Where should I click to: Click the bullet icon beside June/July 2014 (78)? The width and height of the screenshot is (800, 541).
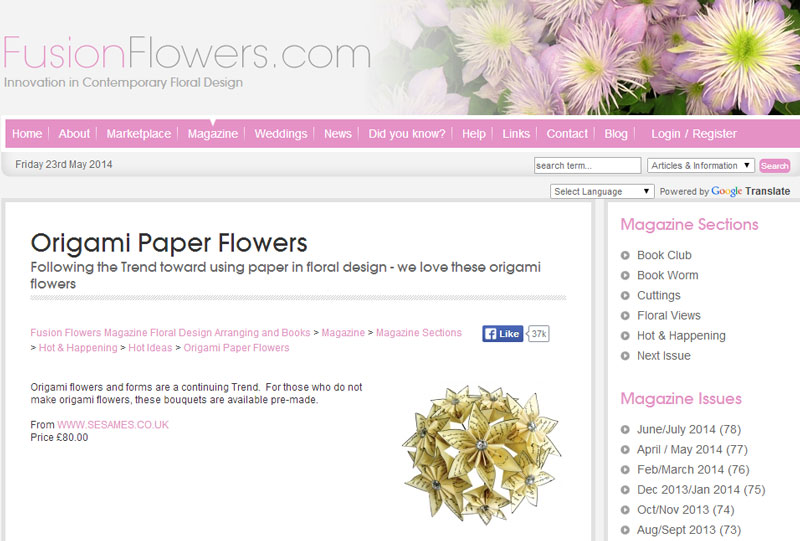point(625,430)
